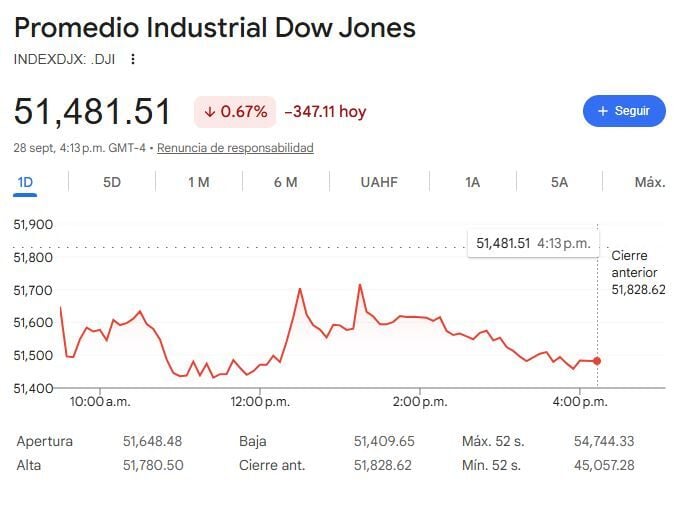Viewport: 674px width, 506px height.
Task: Click the 12:00 p.m. axis marker
Action: click(x=260, y=402)
